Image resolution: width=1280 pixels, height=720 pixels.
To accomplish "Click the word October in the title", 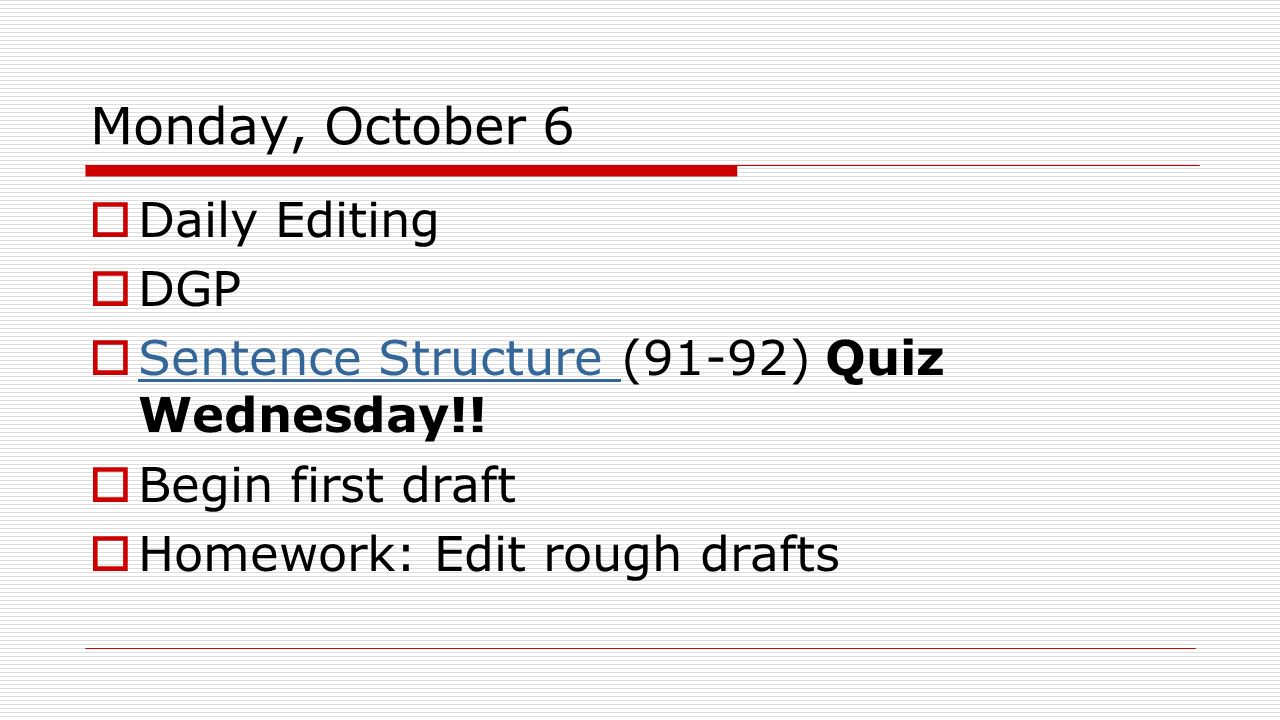I will pos(428,126).
